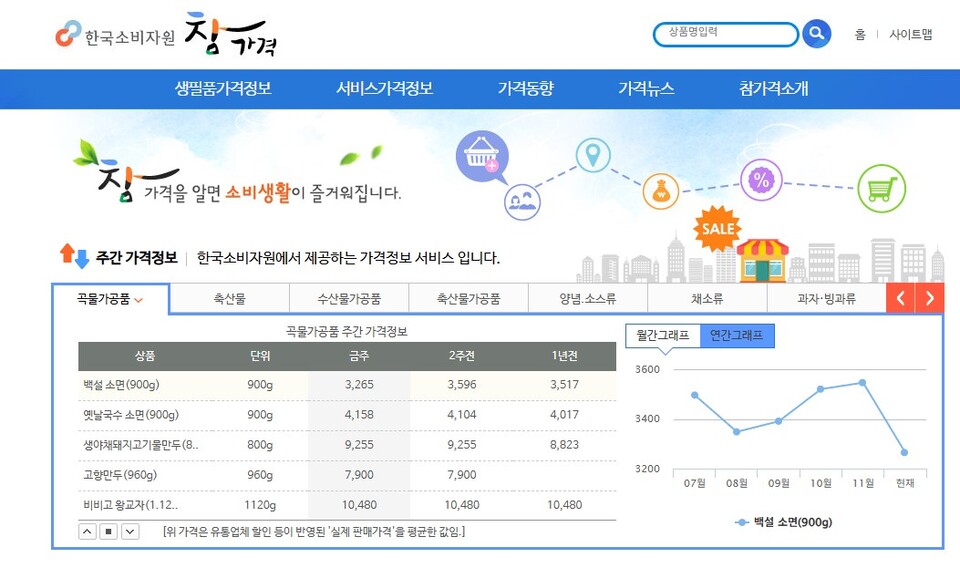Select the 양념.소스류 category tab

tap(588, 299)
